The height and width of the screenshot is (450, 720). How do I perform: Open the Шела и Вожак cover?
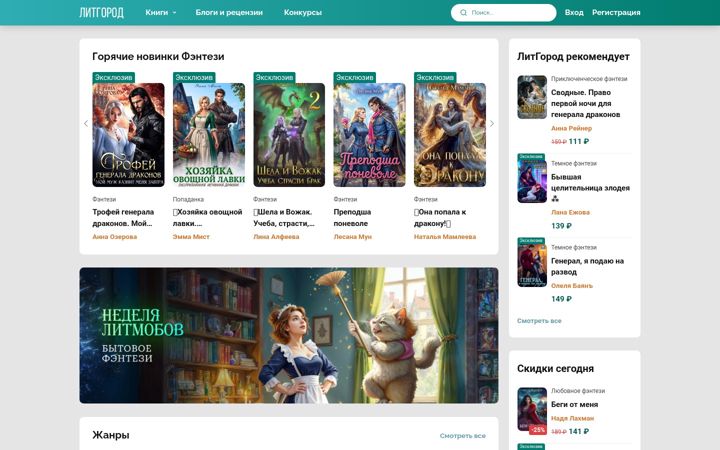[x=289, y=135]
